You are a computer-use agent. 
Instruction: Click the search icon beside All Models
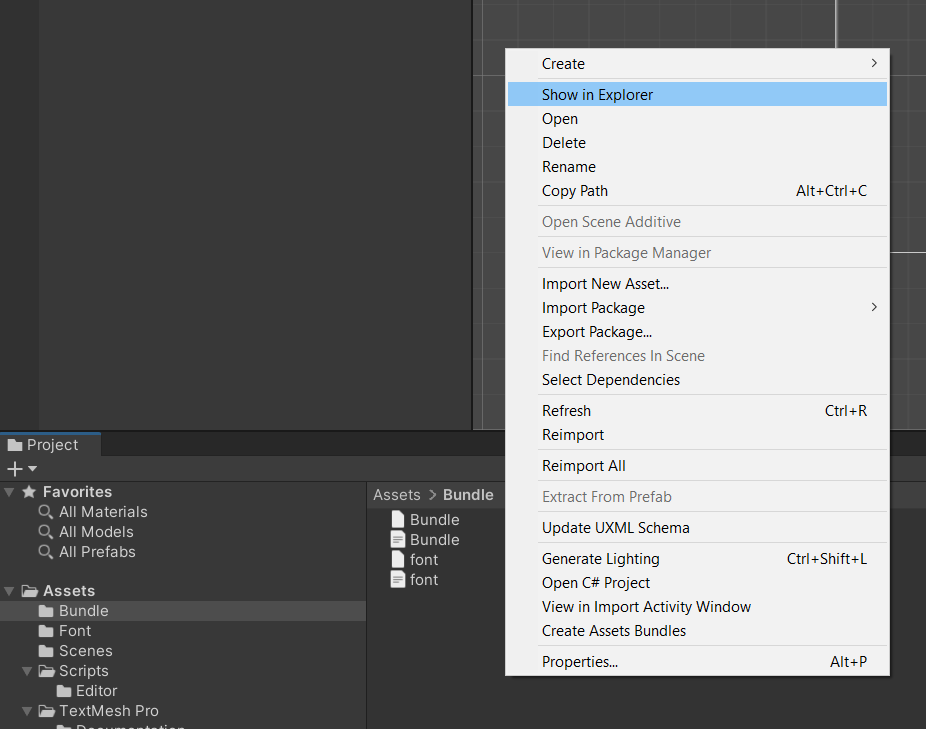tap(45, 532)
